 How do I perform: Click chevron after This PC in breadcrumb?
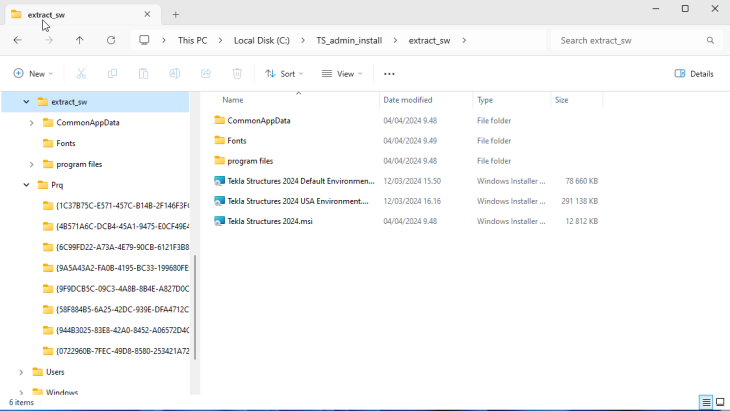point(220,40)
